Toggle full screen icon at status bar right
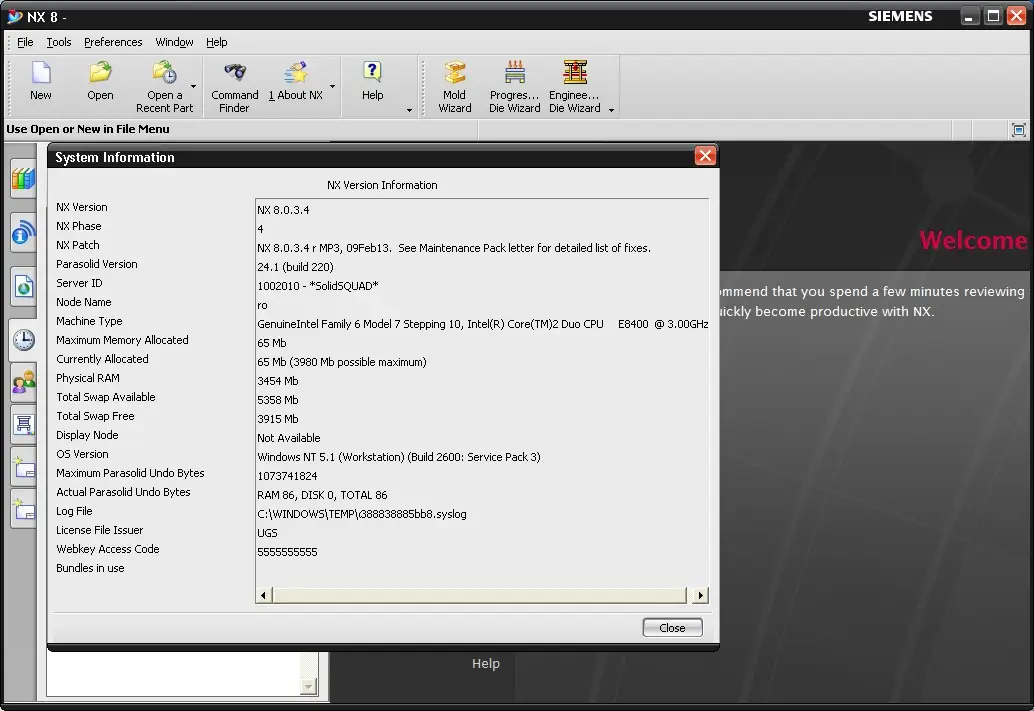The width and height of the screenshot is (1034, 711). click(x=1018, y=130)
